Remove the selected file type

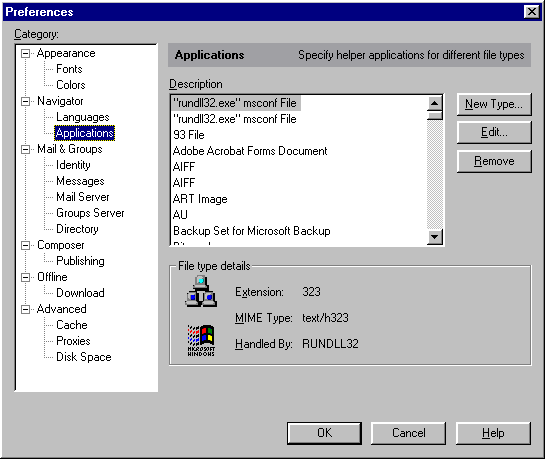494,161
